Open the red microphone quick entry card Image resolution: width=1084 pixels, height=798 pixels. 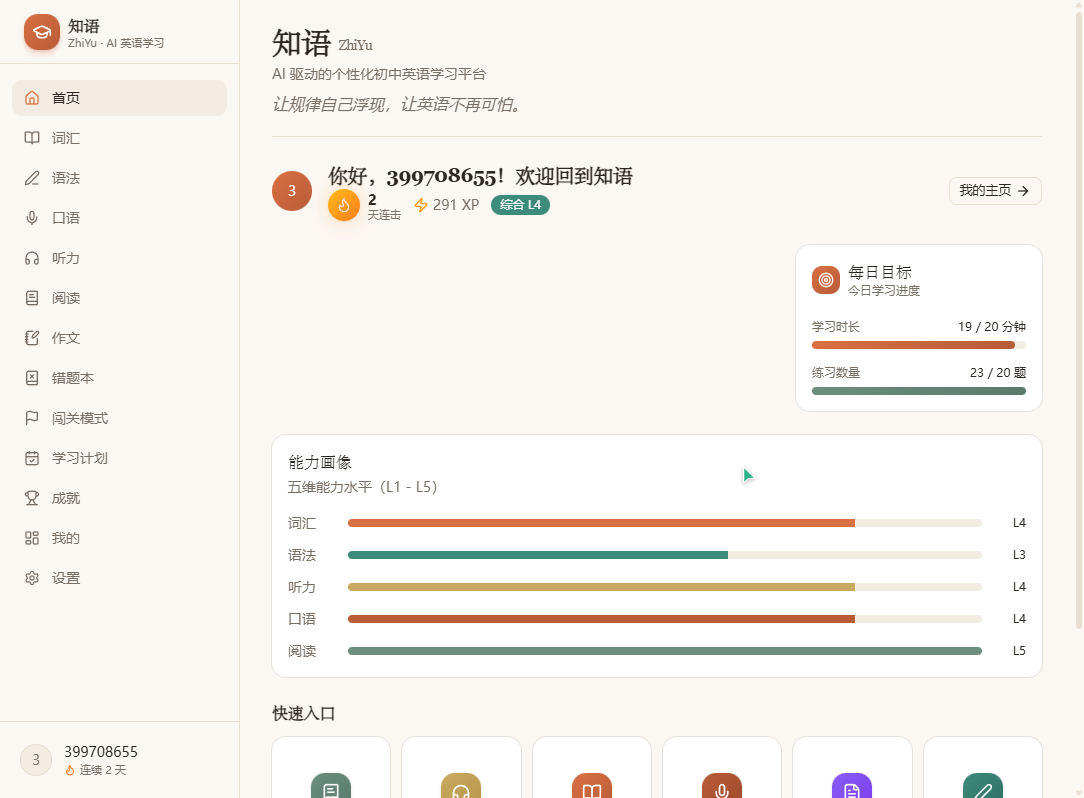tap(722, 768)
